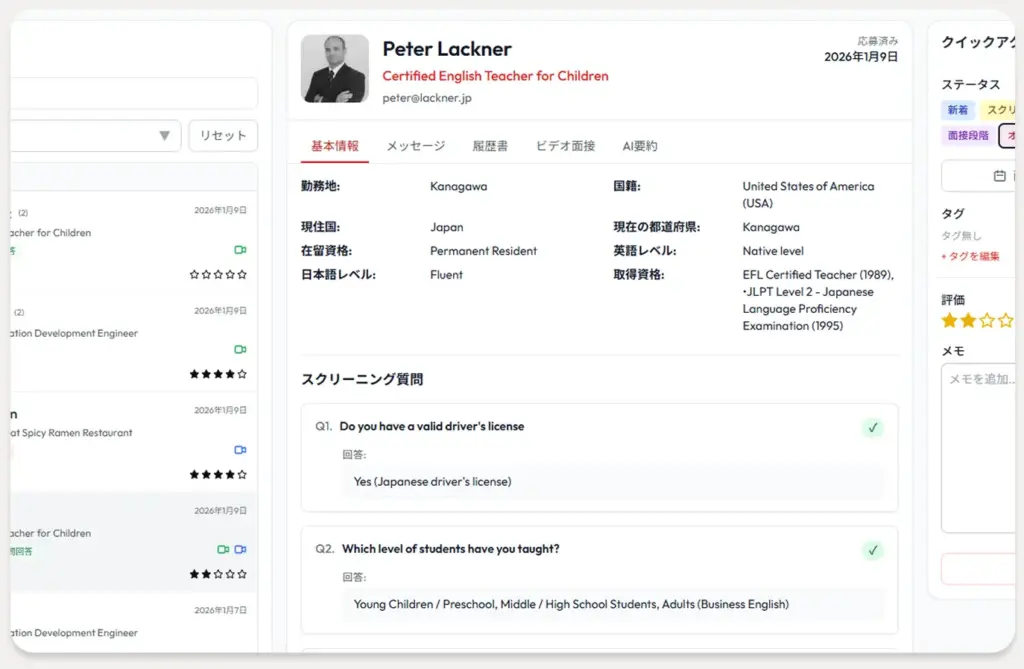1024x669 pixels.
Task: Click the リセット button
Action: tap(223, 136)
